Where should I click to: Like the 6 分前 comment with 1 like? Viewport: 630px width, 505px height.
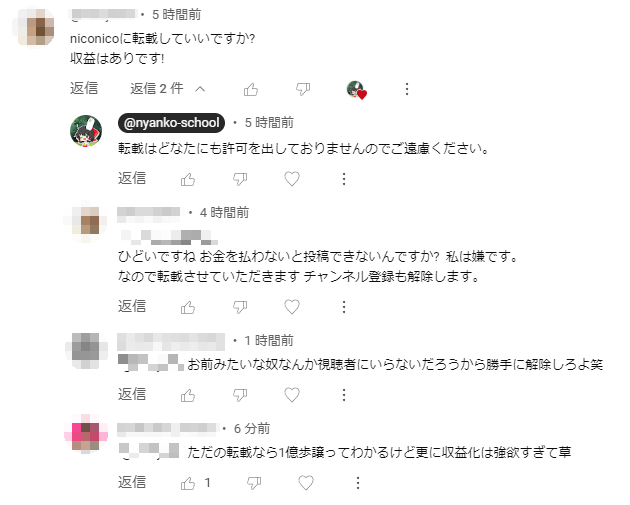pos(188,483)
